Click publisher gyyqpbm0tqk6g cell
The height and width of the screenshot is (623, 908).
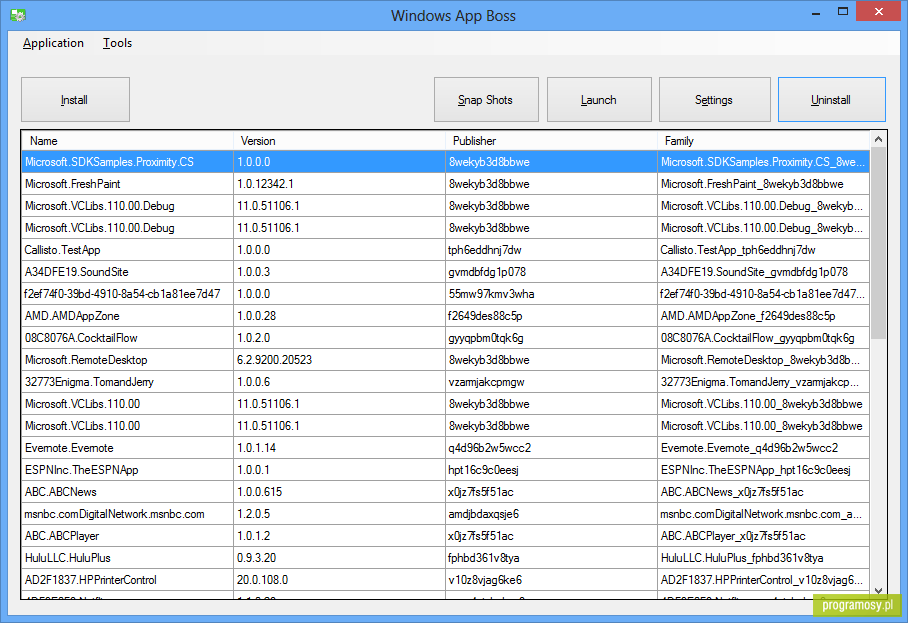tap(551, 338)
